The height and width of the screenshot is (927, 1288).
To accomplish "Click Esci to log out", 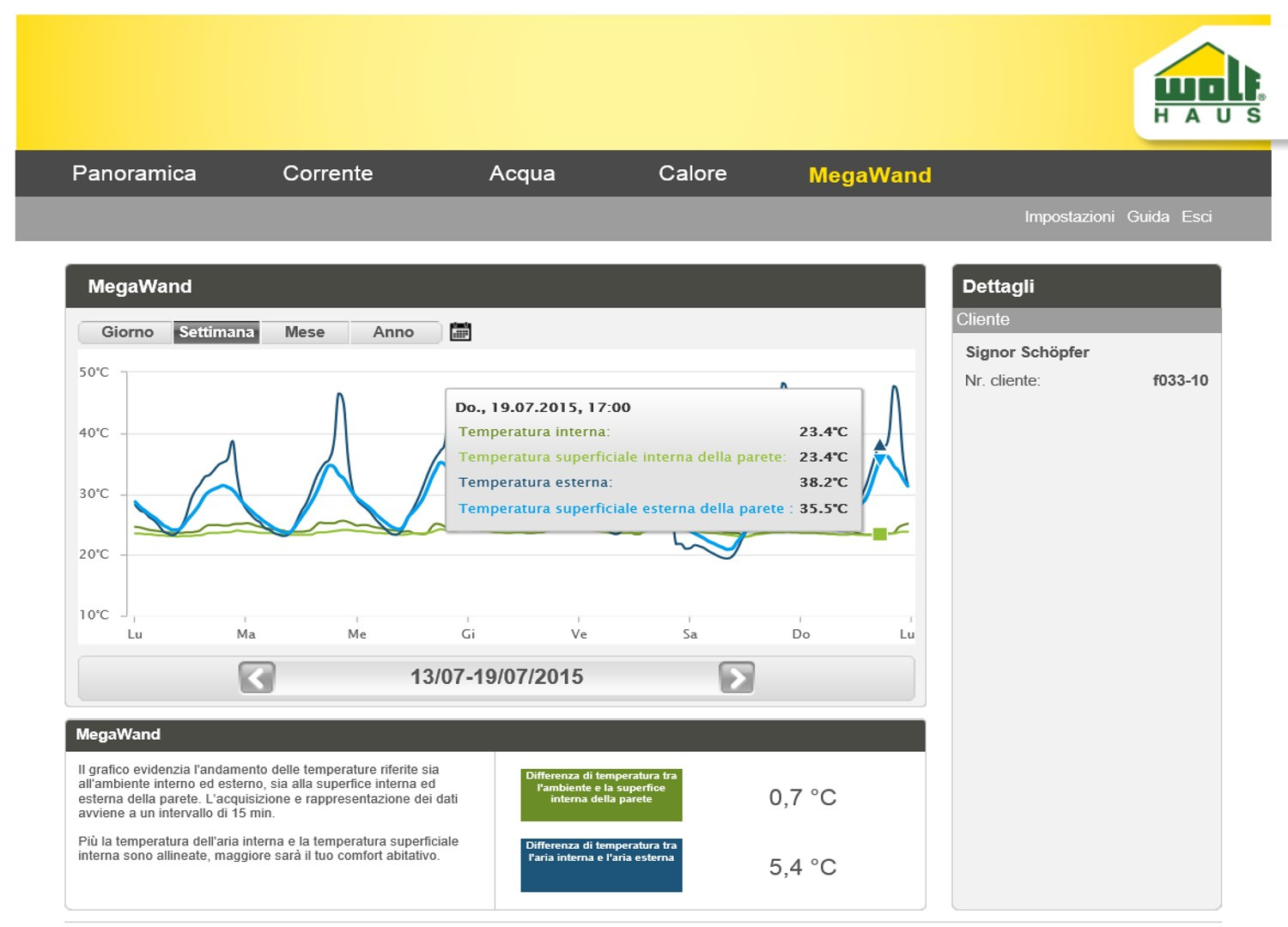I will pos(1196,217).
